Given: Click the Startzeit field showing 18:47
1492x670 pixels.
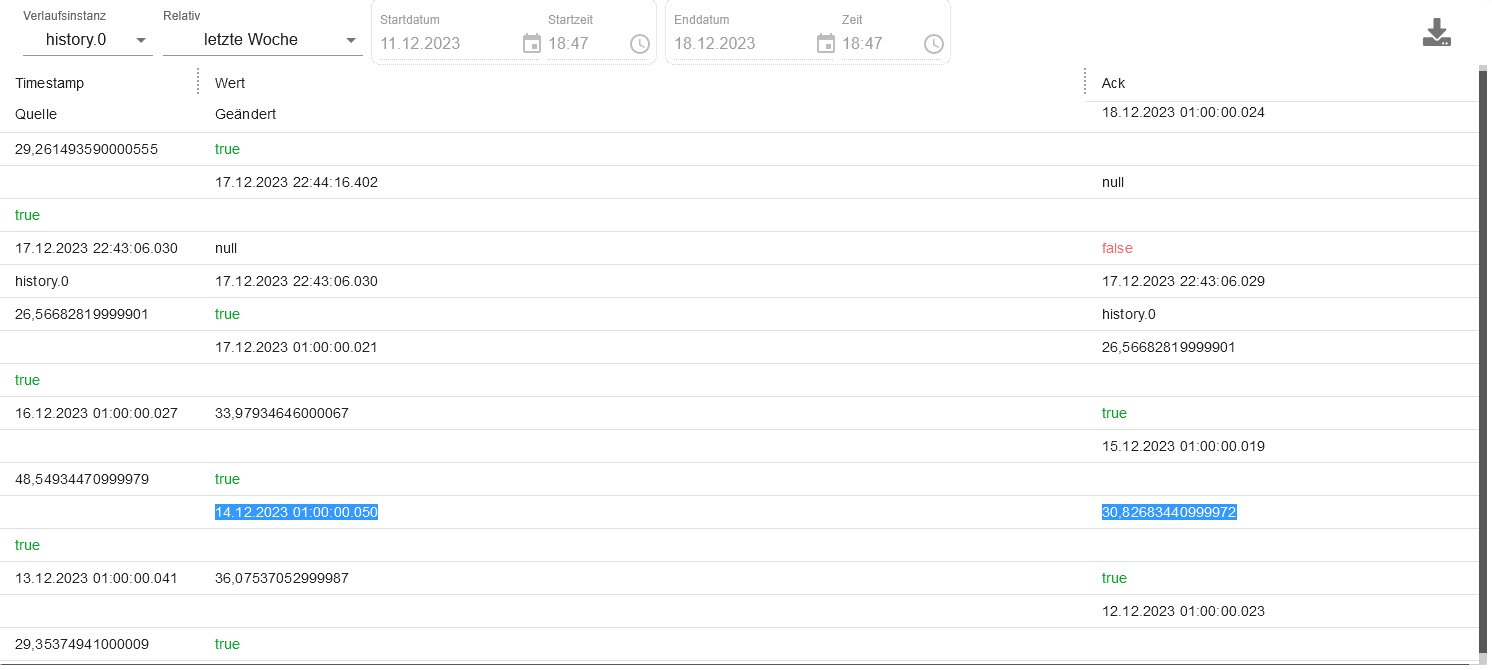Looking at the screenshot, I should point(585,43).
